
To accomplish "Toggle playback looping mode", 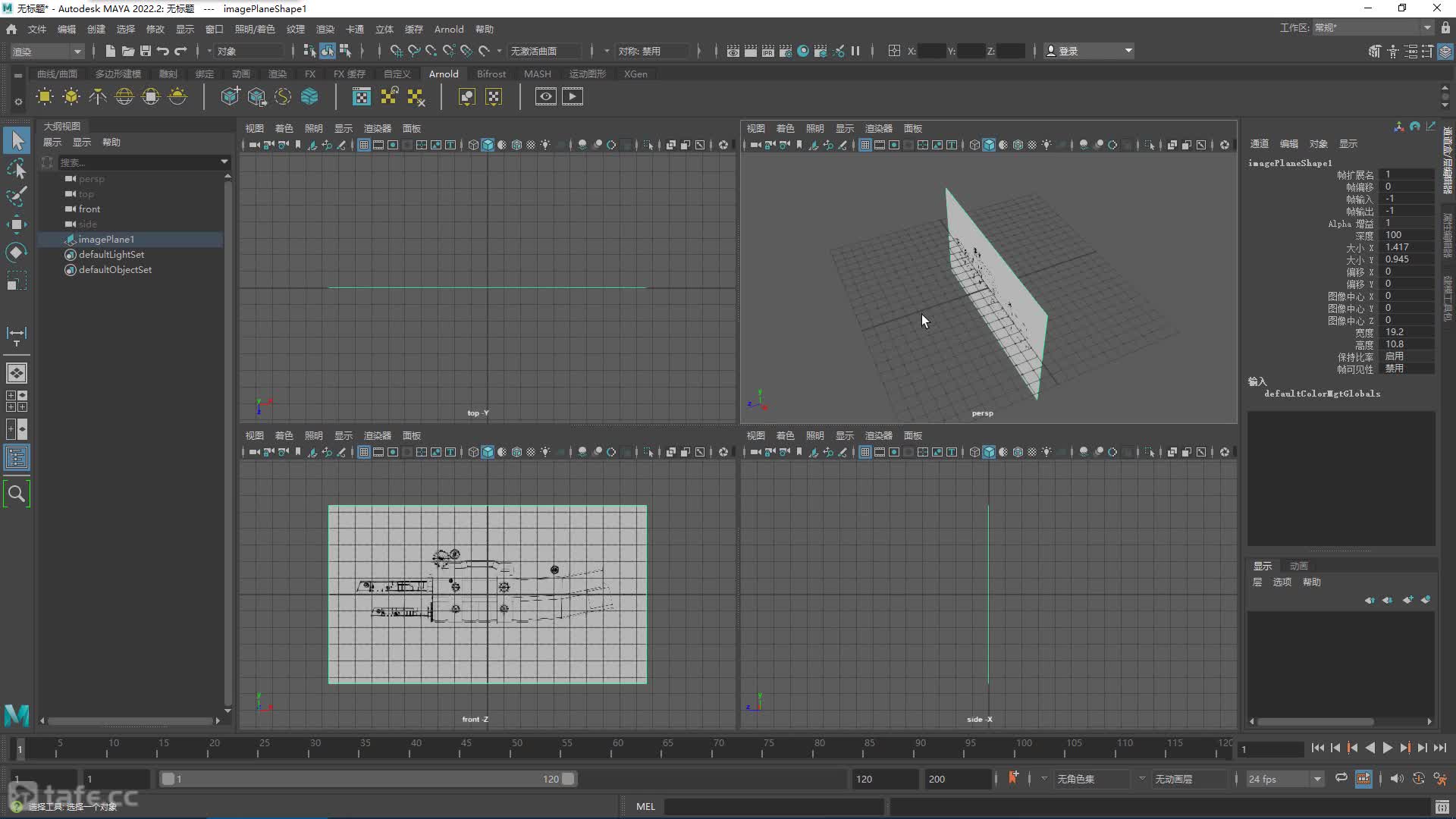I will click(x=1341, y=778).
